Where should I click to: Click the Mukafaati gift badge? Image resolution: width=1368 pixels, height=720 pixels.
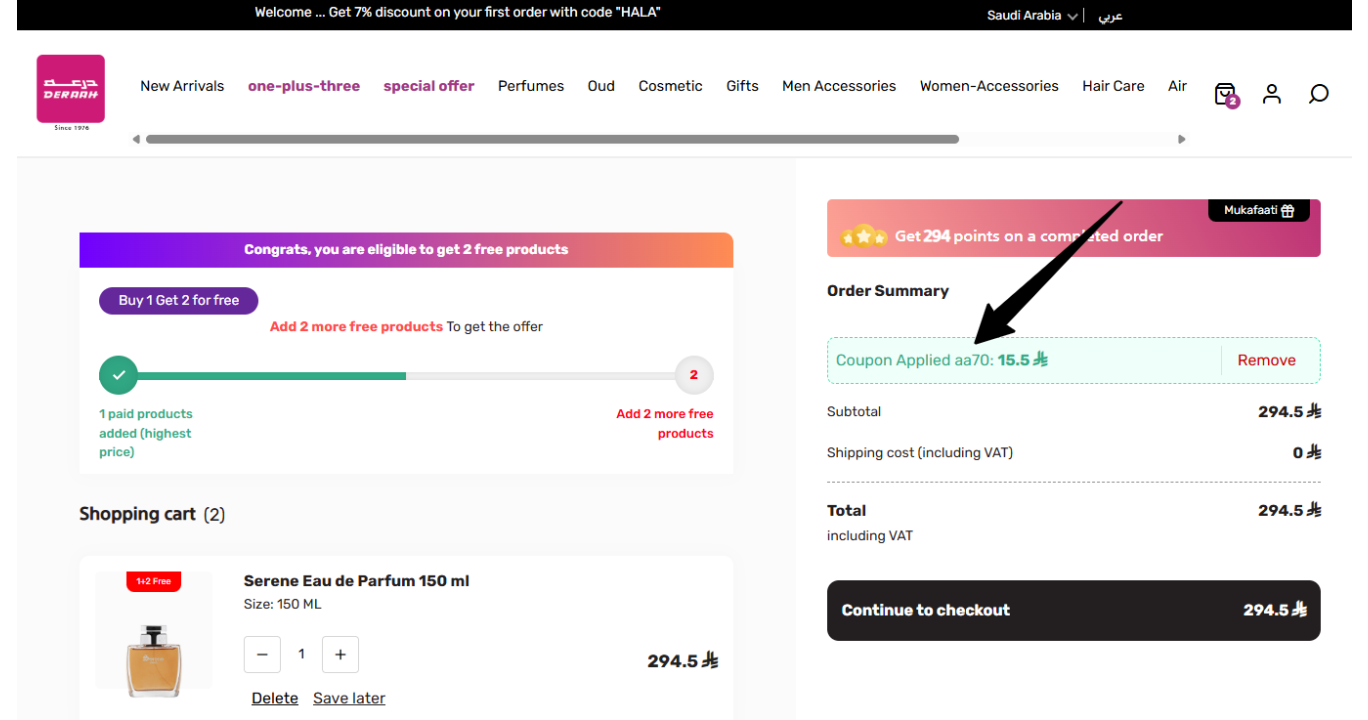1259,210
